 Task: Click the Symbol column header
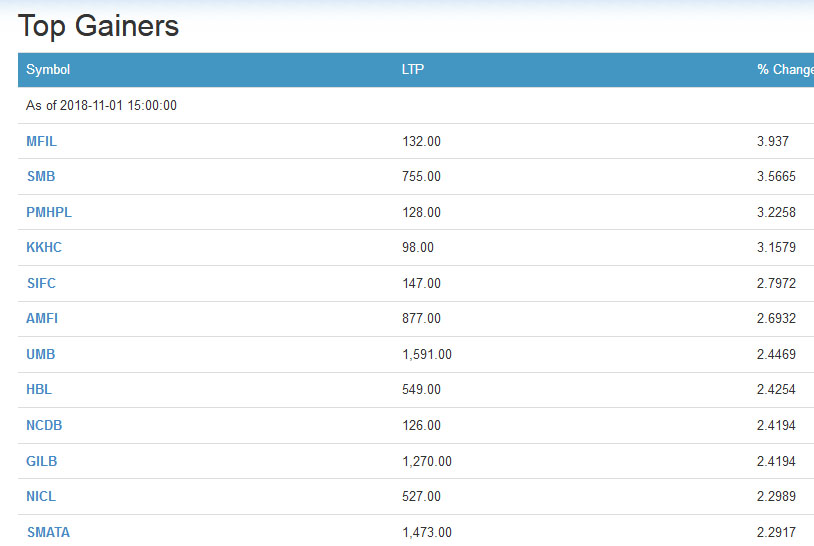(x=48, y=70)
